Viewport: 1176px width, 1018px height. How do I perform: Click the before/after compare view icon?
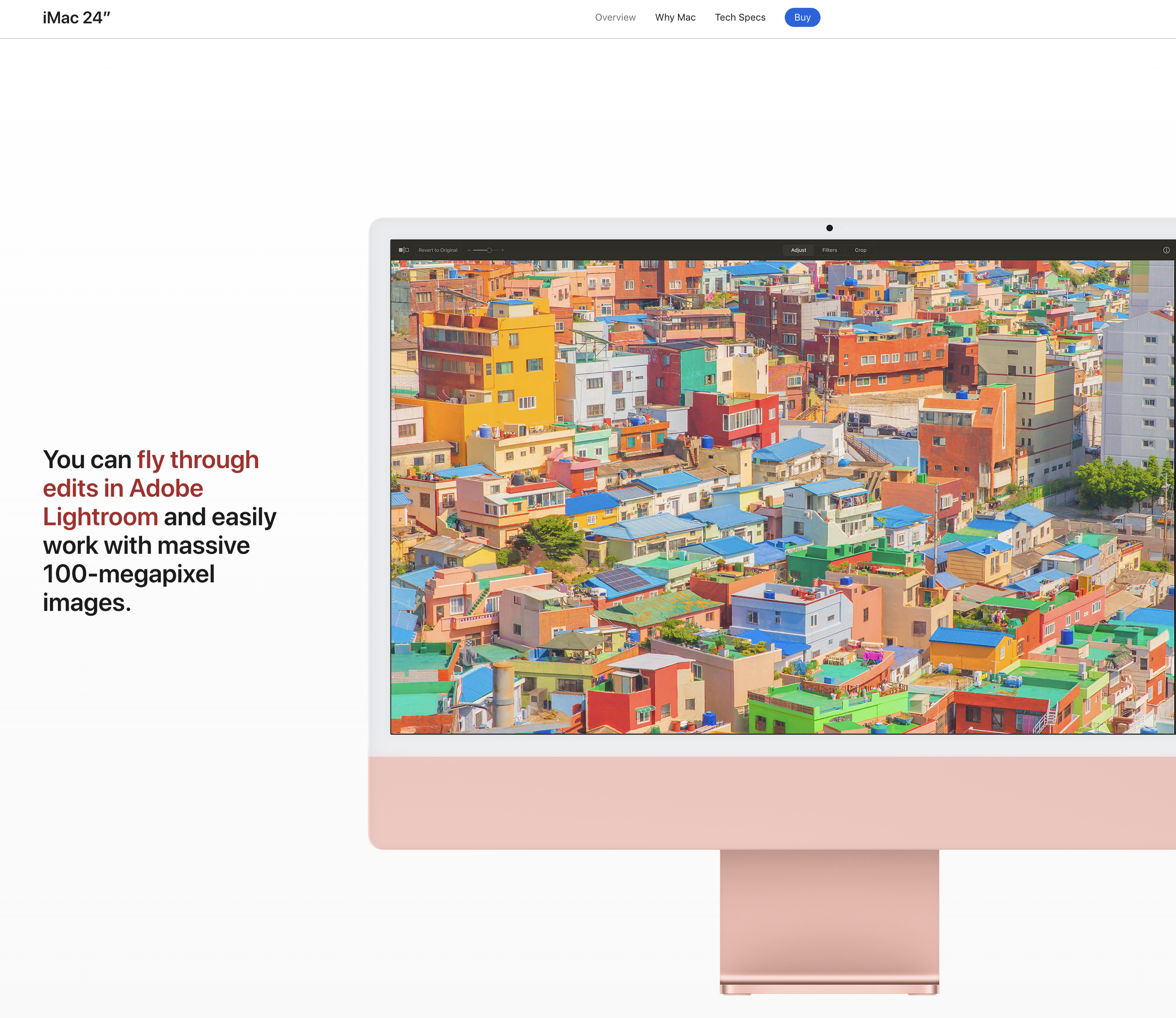tap(403, 250)
